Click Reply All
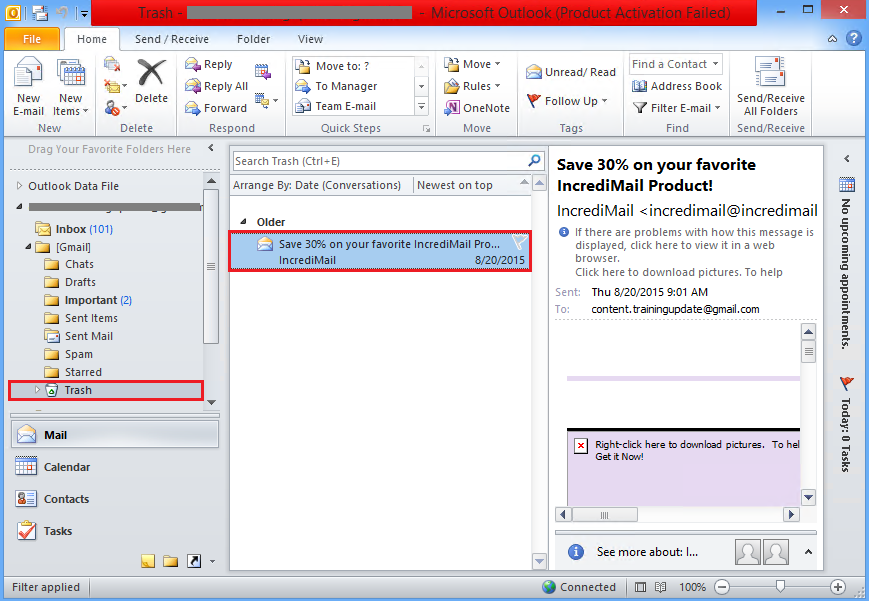 tap(217, 86)
